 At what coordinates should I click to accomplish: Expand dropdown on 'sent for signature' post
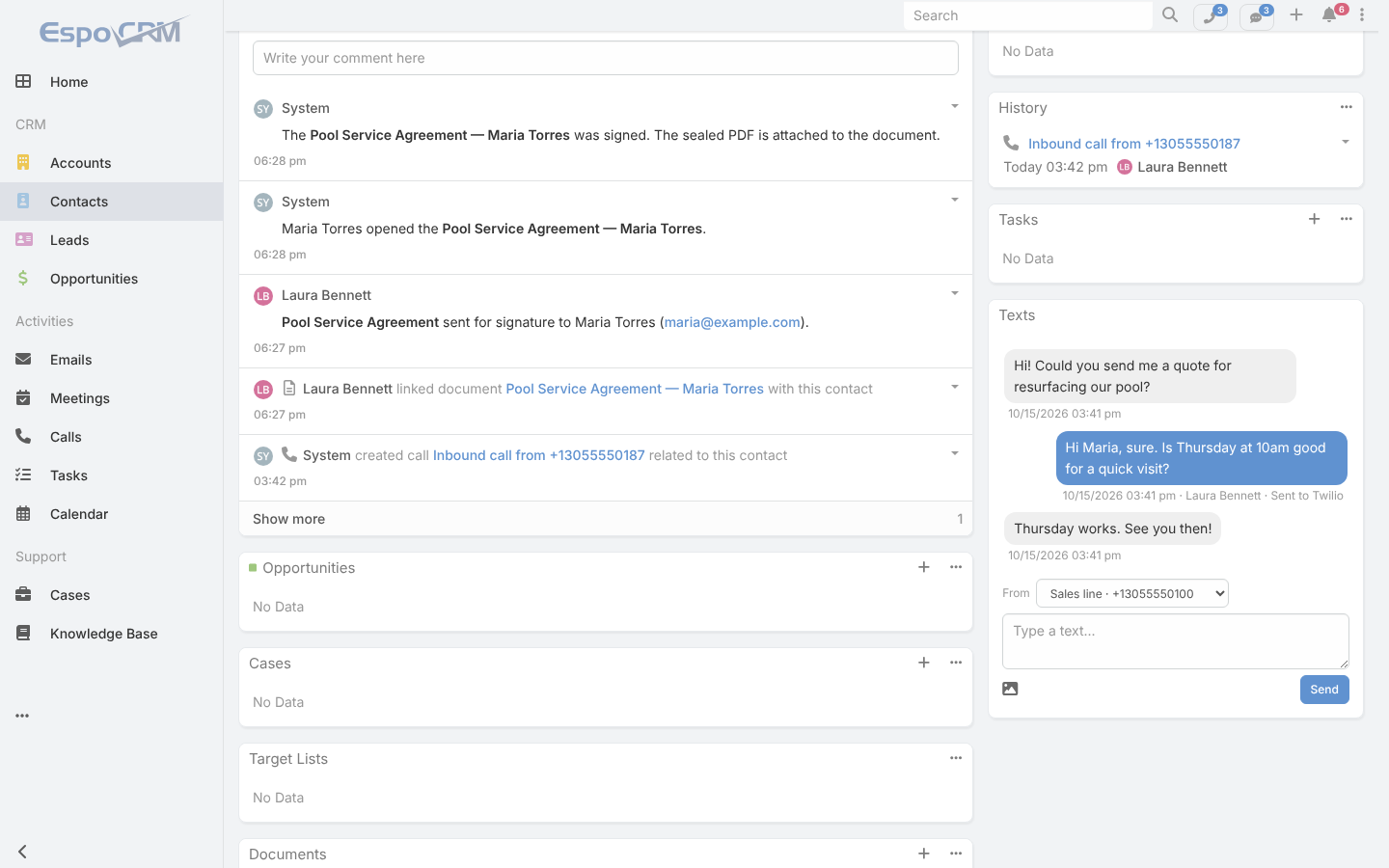955,293
